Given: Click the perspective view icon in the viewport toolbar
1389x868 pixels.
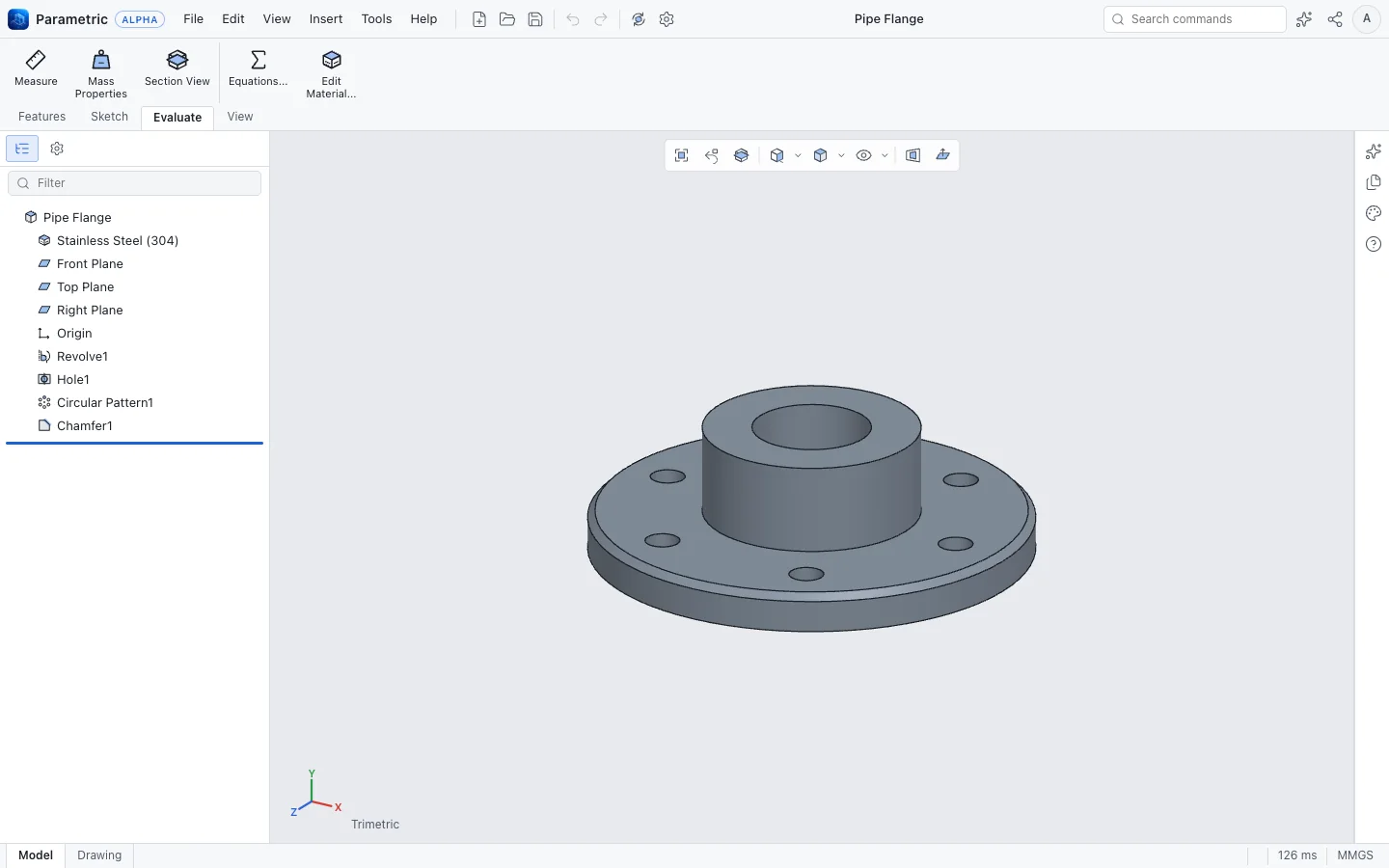Looking at the screenshot, I should point(913,155).
